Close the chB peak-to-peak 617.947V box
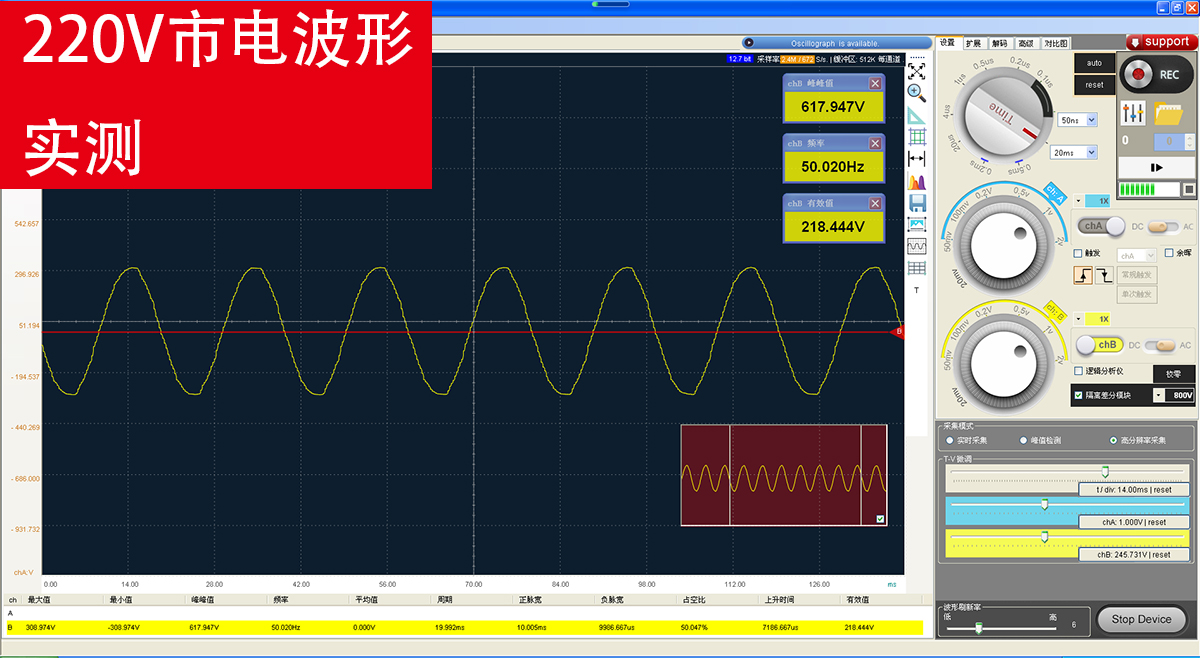 876,84
